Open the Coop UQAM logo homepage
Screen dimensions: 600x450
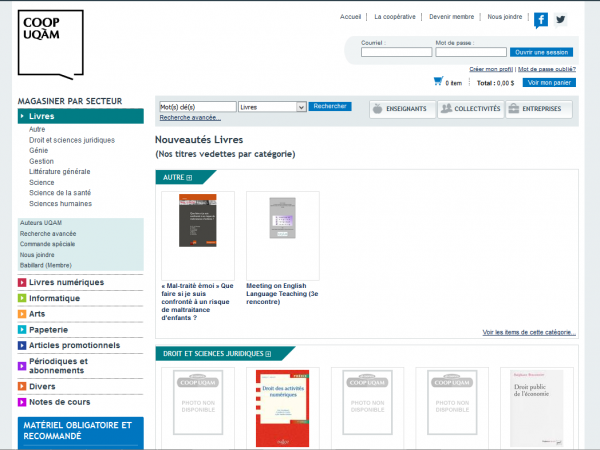51,44
